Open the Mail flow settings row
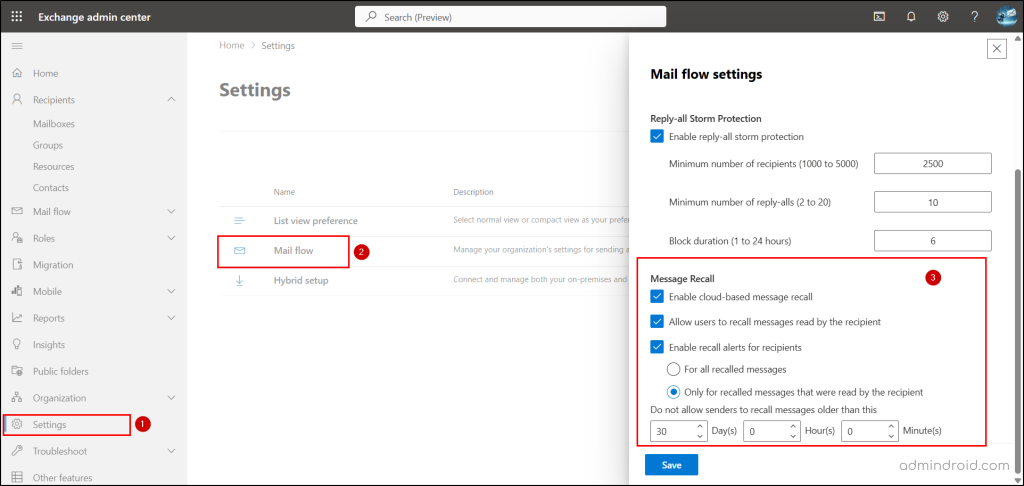Viewport: 1024px width, 486px height. coord(293,251)
